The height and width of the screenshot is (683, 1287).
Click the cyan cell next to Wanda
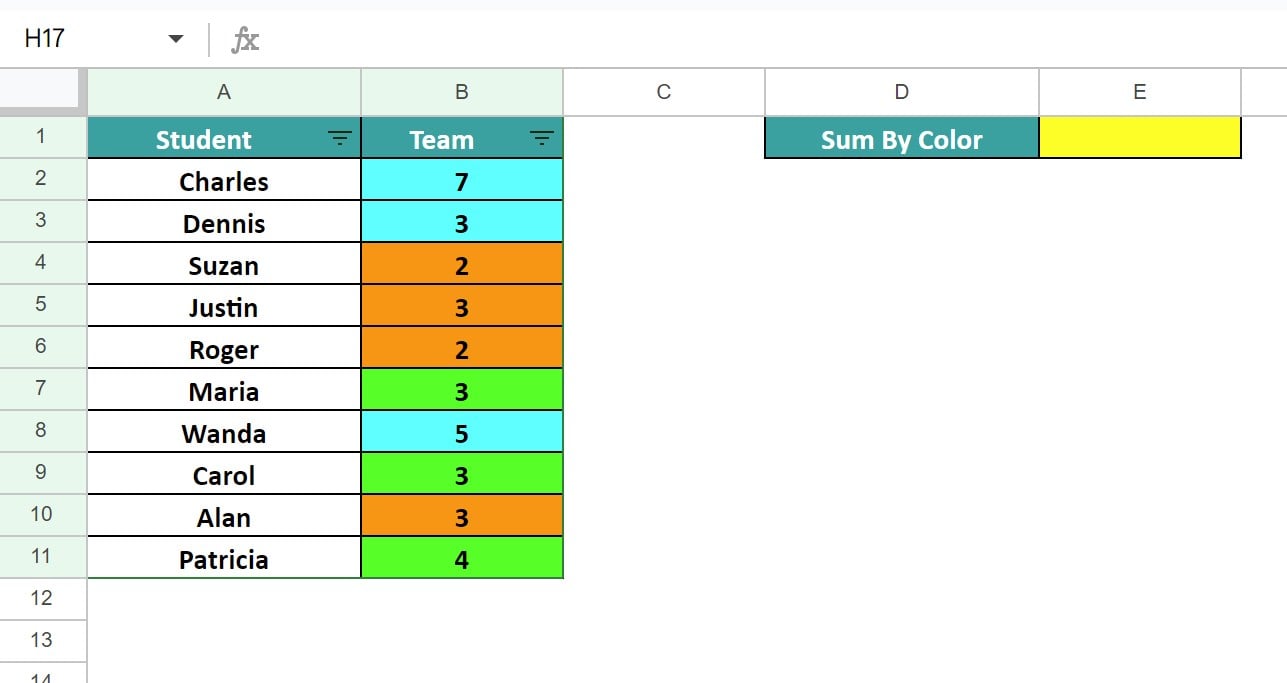tap(462, 433)
